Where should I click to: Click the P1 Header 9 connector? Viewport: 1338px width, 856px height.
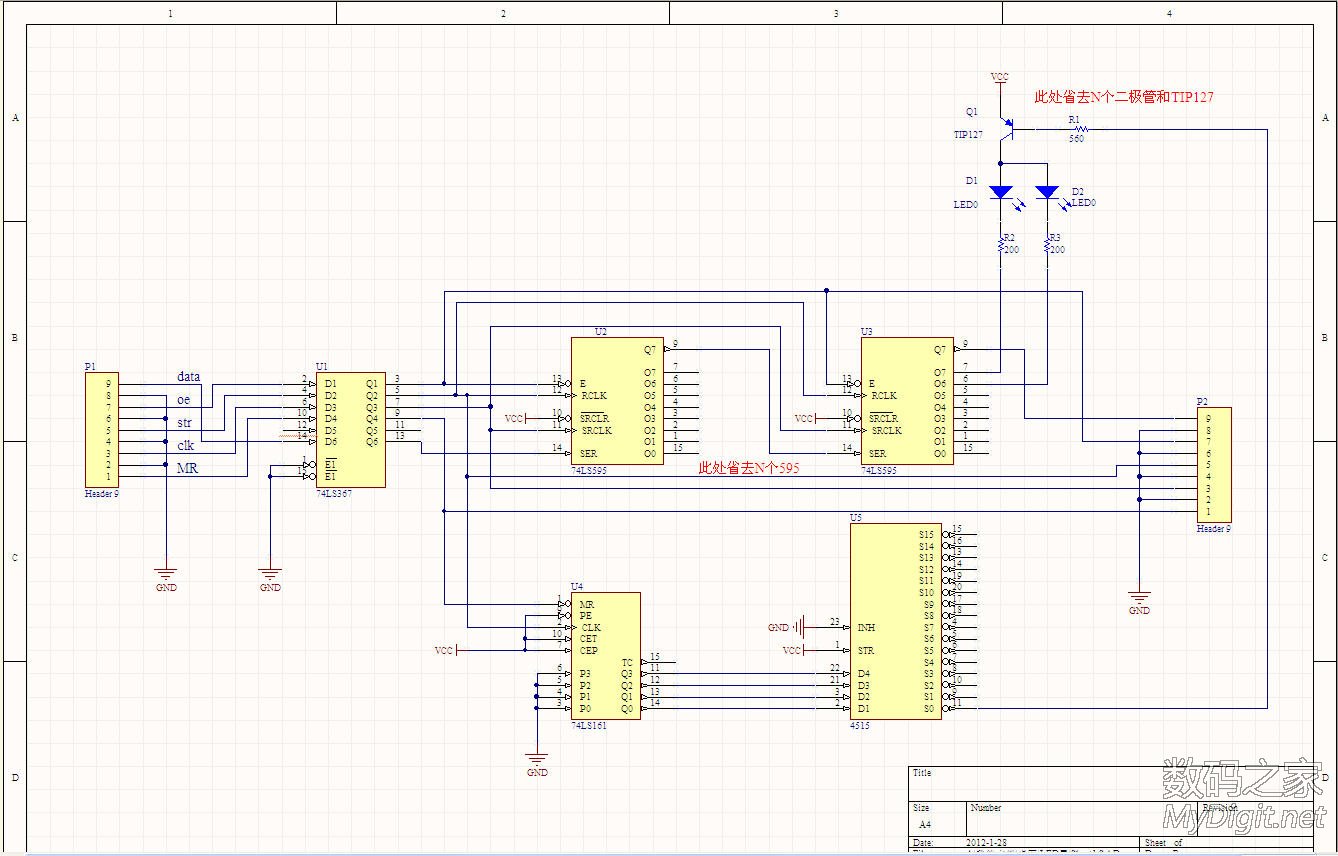101,430
